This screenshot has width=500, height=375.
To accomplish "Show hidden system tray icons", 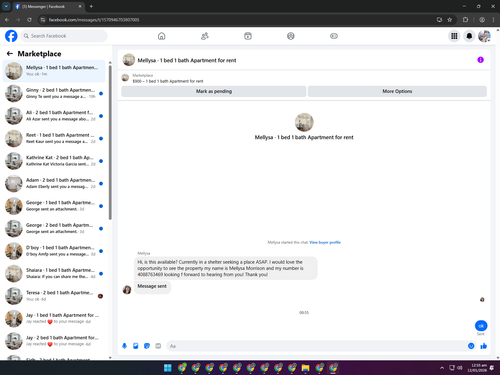I will [442, 368].
